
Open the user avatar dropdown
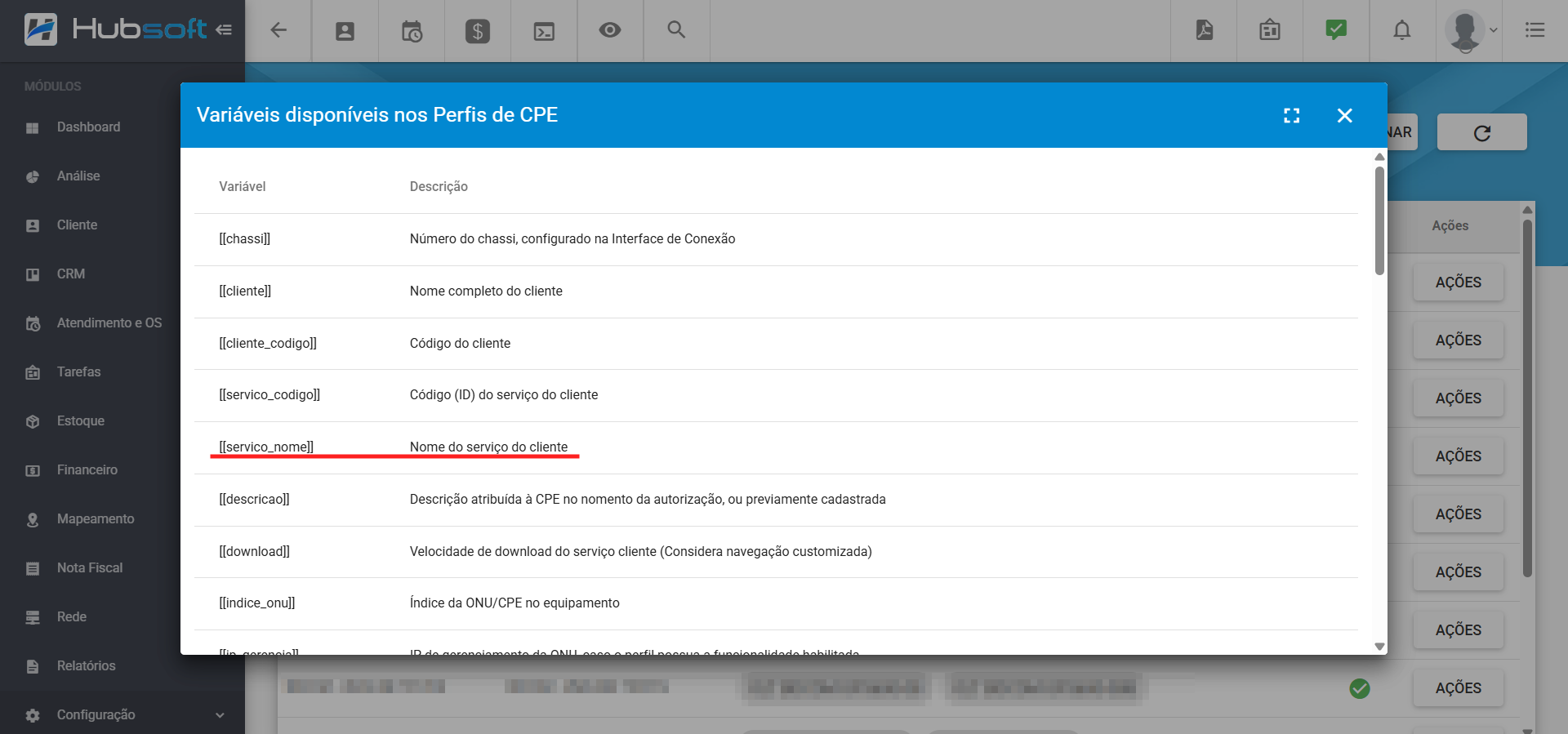[x=1470, y=30]
